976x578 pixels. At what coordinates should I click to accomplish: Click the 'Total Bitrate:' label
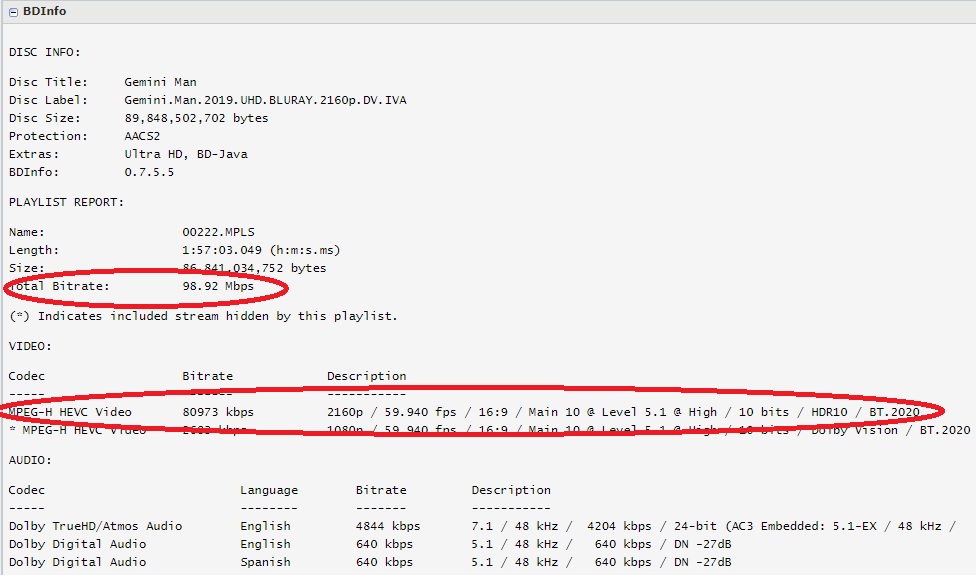coord(59,286)
